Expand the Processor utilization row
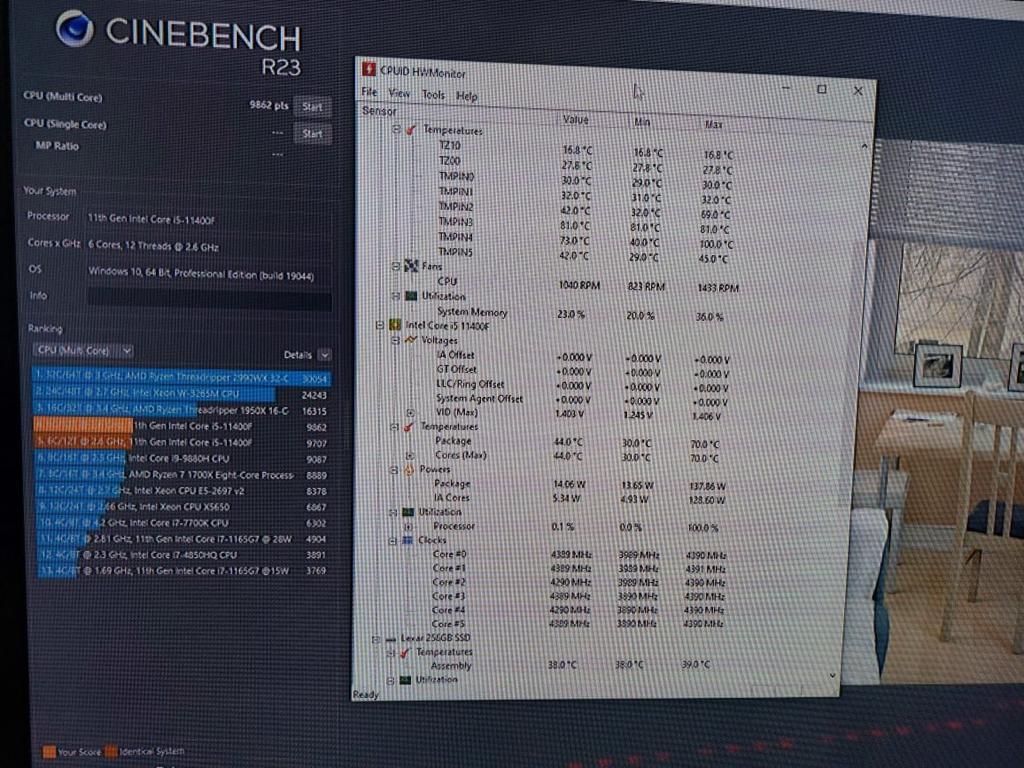This screenshot has width=1024, height=768. tap(408, 526)
